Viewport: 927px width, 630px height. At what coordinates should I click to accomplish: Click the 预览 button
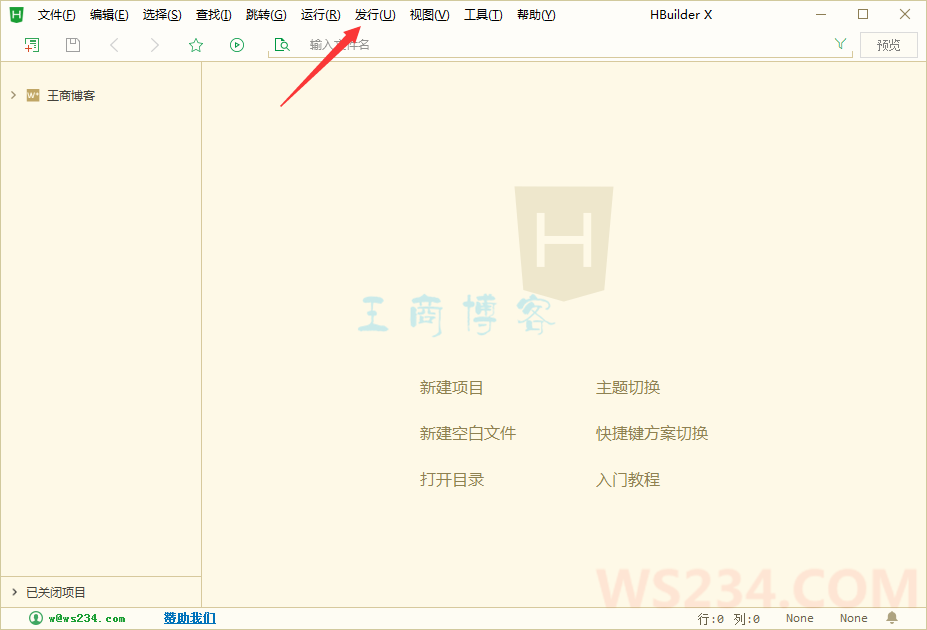pyautogui.click(x=889, y=45)
